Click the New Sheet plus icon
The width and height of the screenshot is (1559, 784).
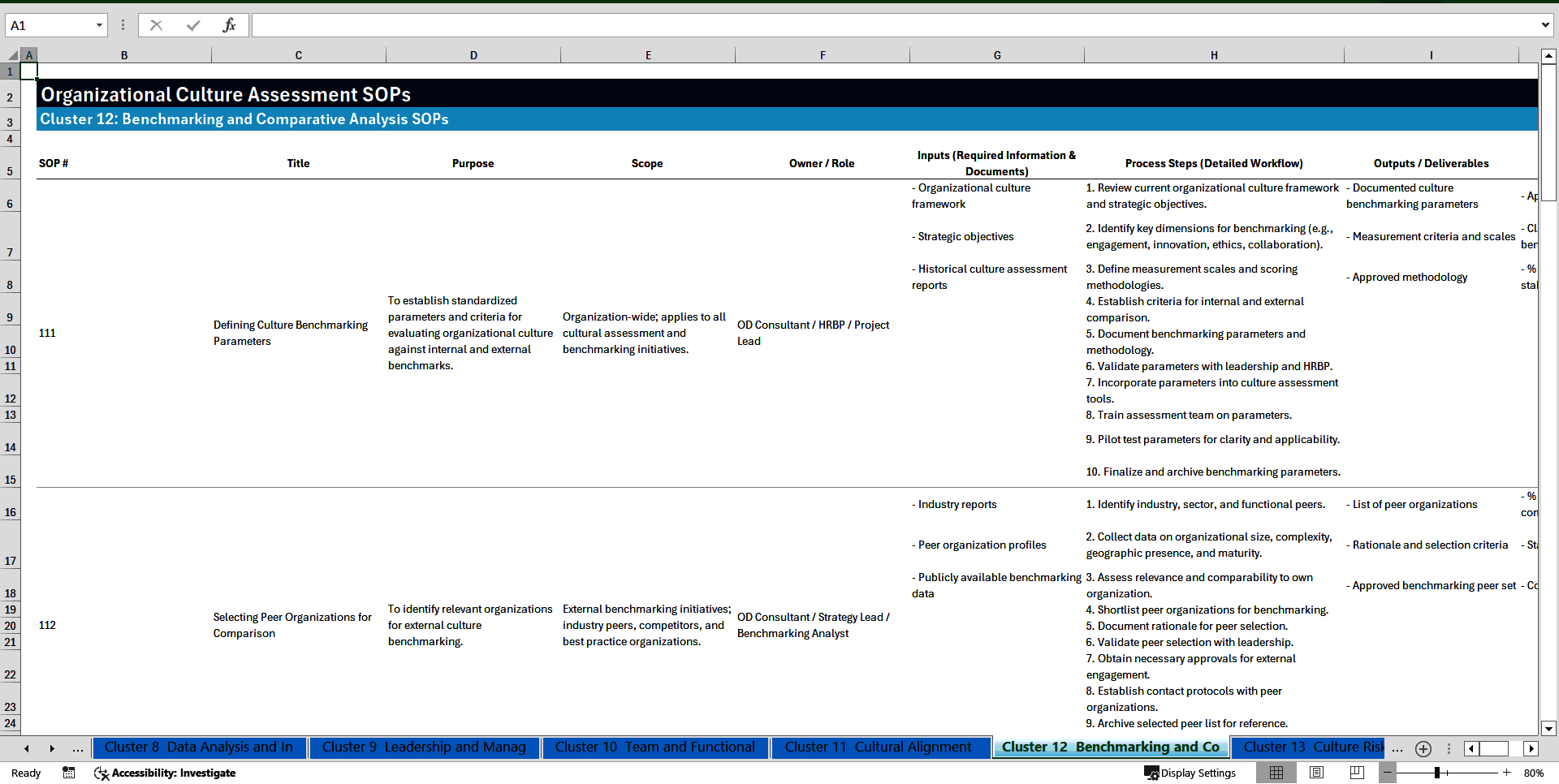point(1423,748)
